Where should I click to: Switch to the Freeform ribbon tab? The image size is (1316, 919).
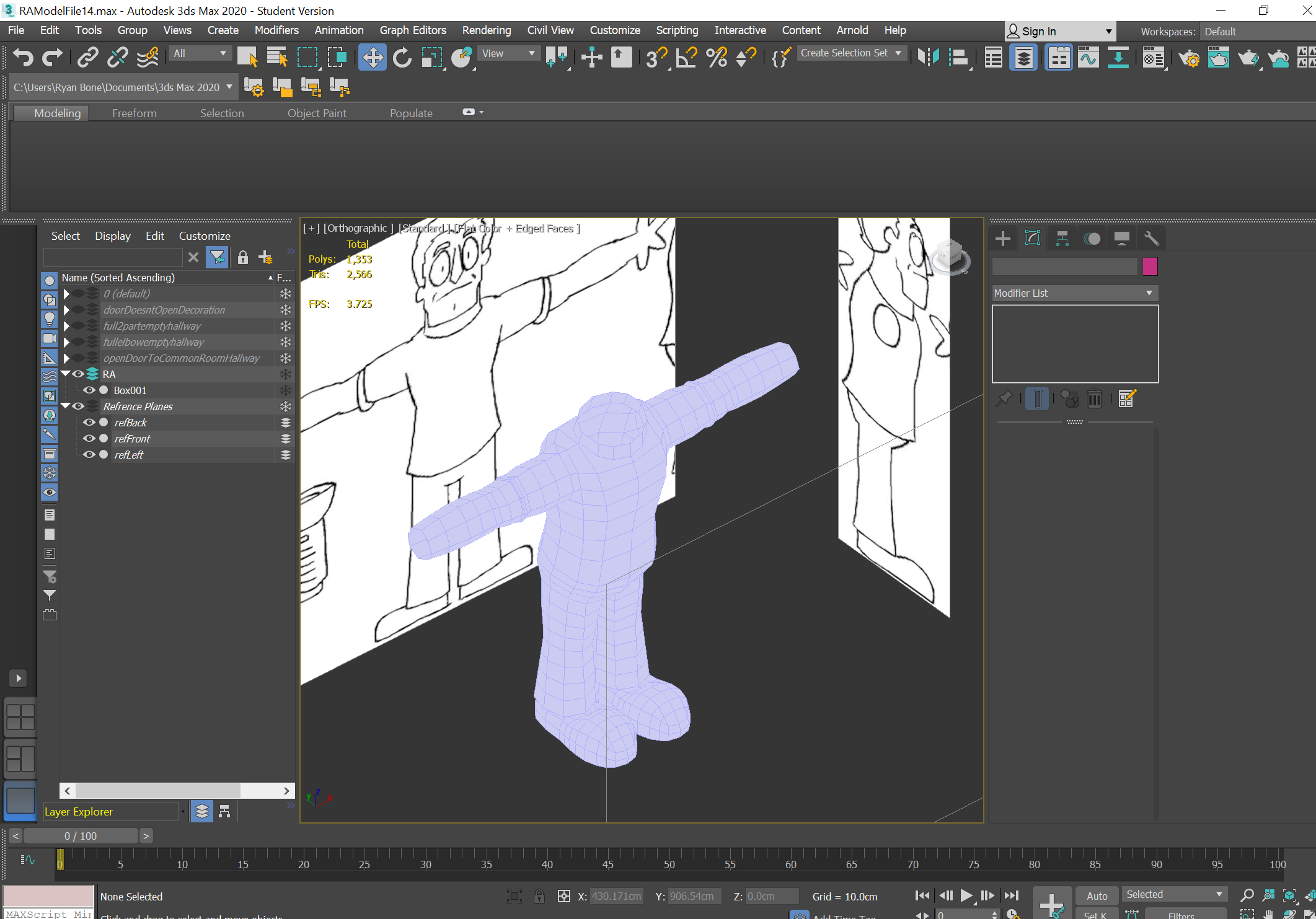point(134,113)
